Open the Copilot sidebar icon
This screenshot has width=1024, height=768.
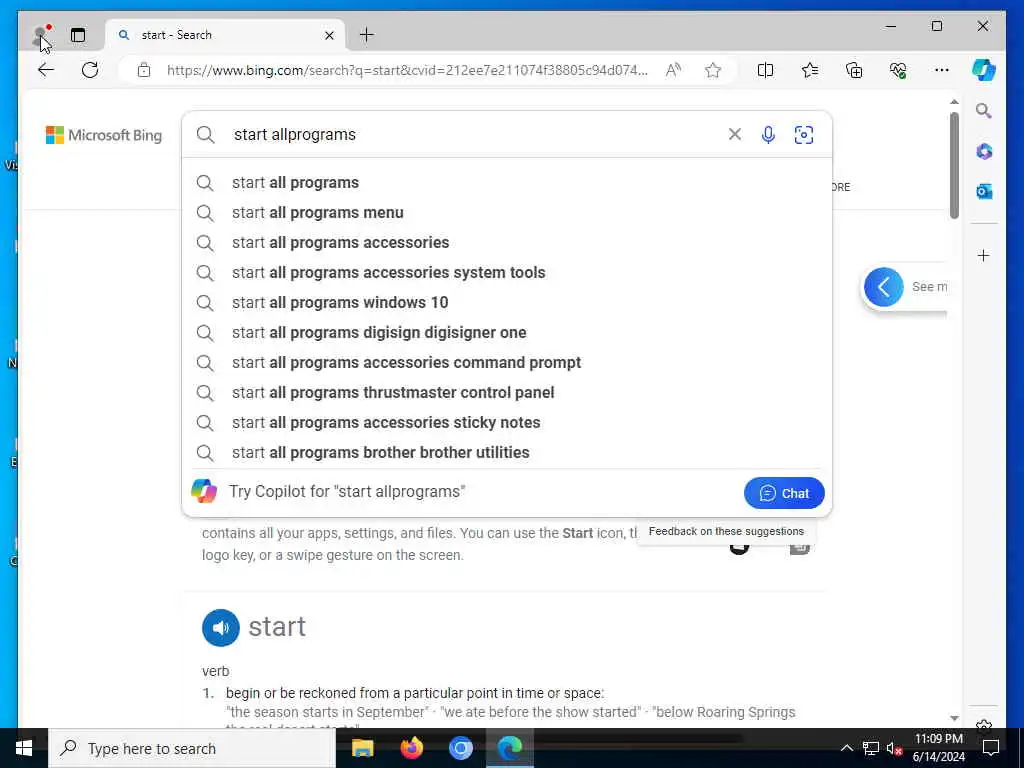click(984, 70)
